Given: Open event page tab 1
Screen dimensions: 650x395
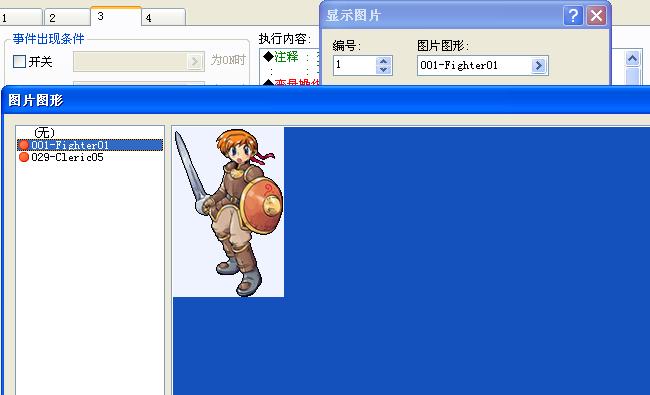Looking at the screenshot, I should click(21, 17).
